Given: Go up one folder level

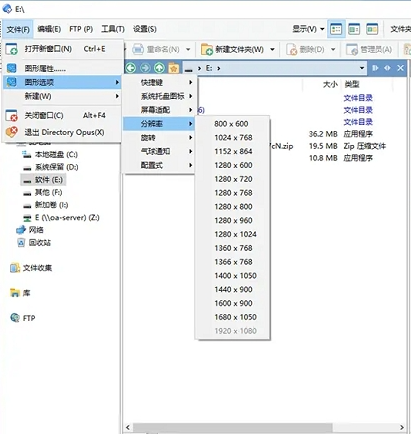Looking at the screenshot, I should pyautogui.click(x=159, y=68).
